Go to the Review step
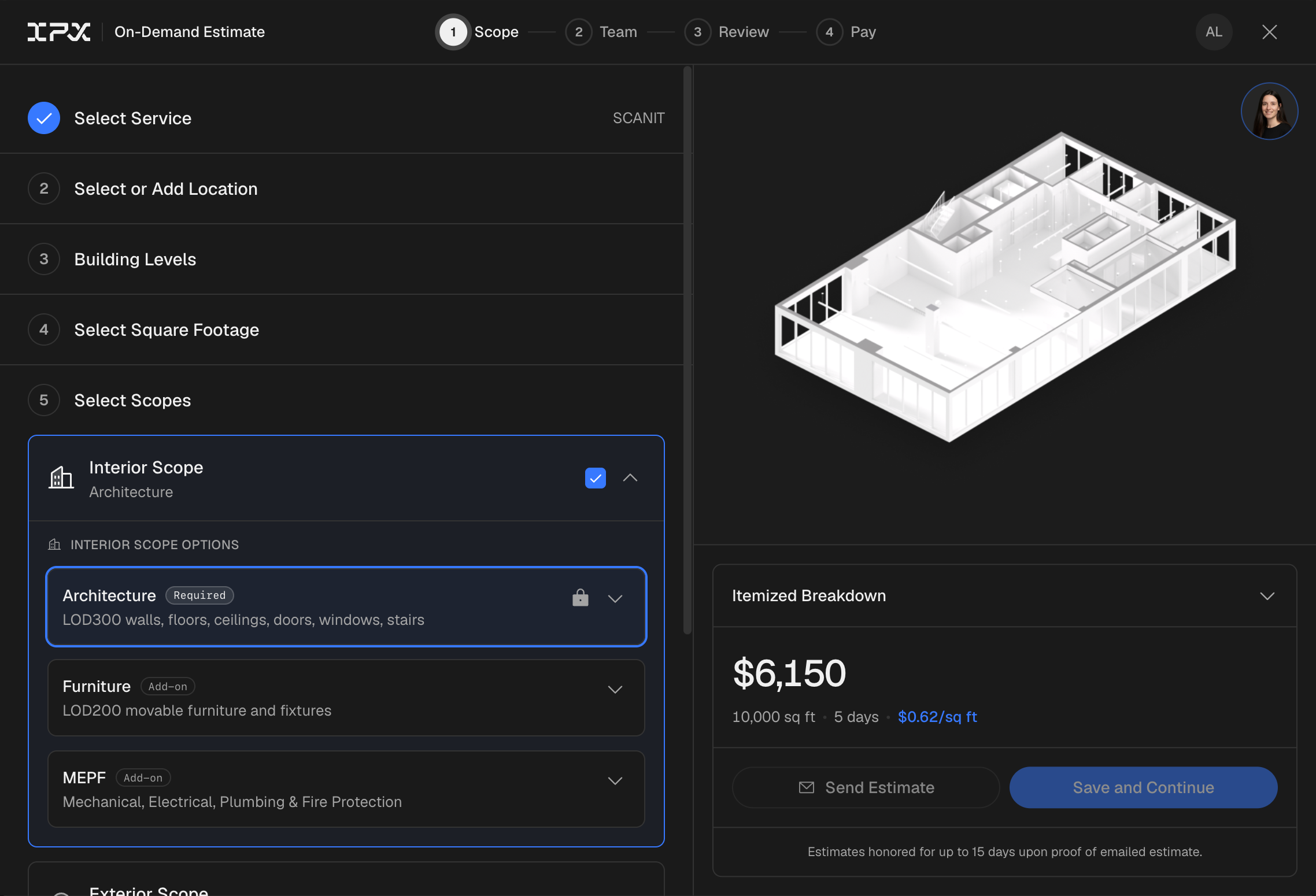The image size is (1316, 896). 727,32
